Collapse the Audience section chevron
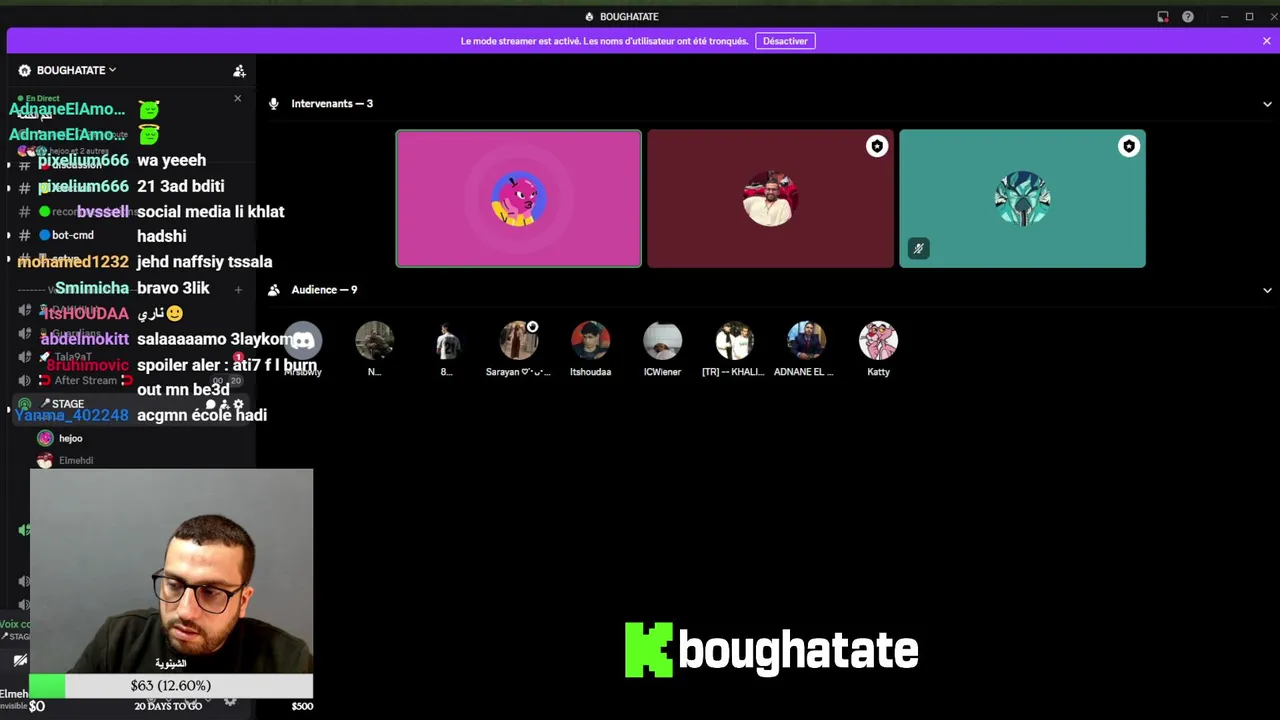The image size is (1280, 720). (1267, 290)
